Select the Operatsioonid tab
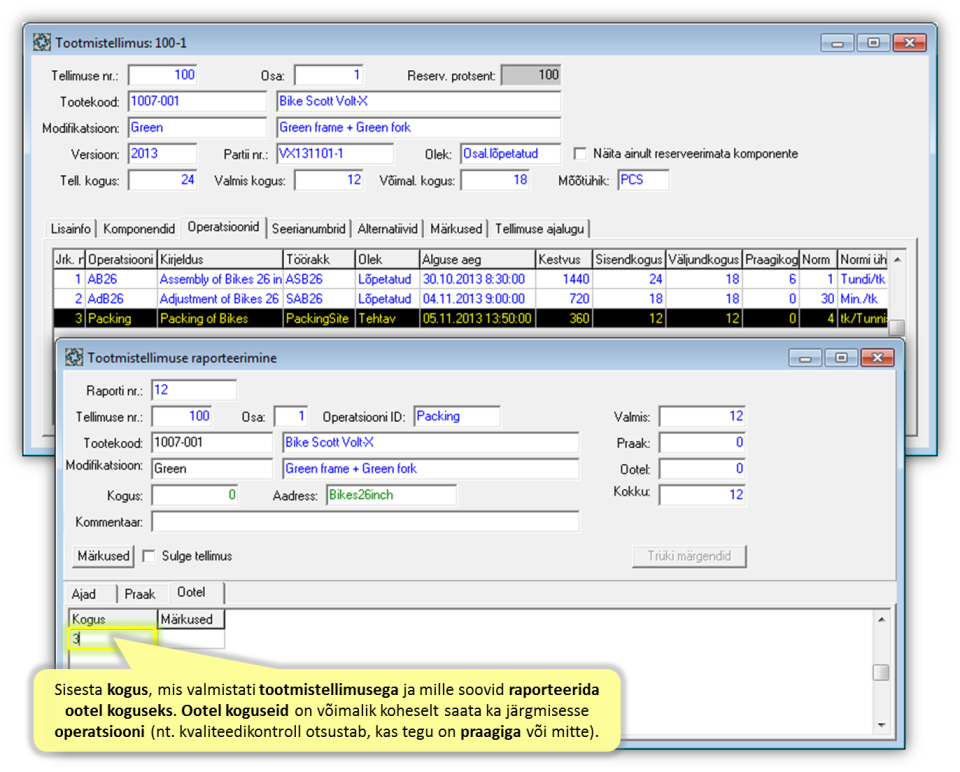960x772 pixels. (223, 227)
